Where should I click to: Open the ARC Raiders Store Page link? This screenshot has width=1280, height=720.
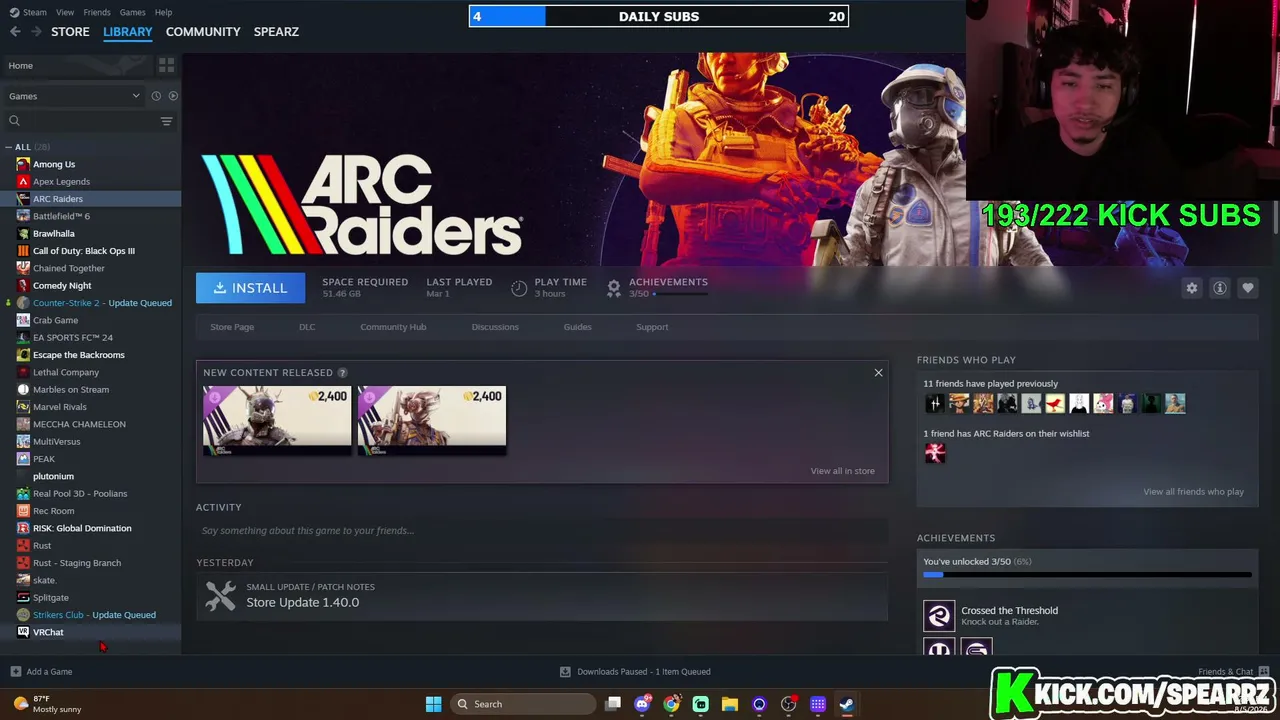[232, 327]
